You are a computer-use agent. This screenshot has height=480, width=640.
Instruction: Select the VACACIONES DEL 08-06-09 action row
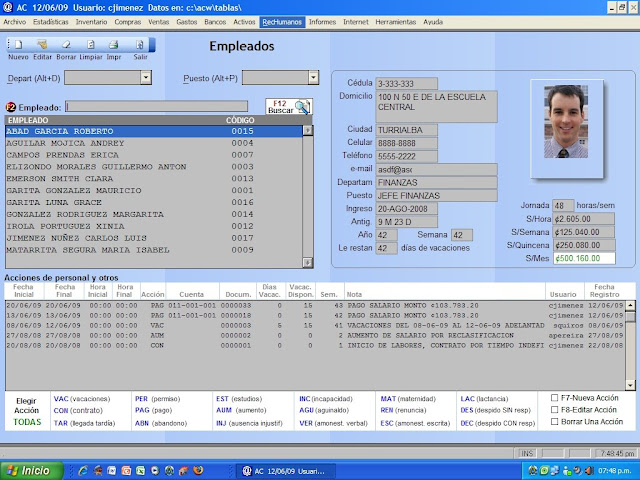coord(315,325)
